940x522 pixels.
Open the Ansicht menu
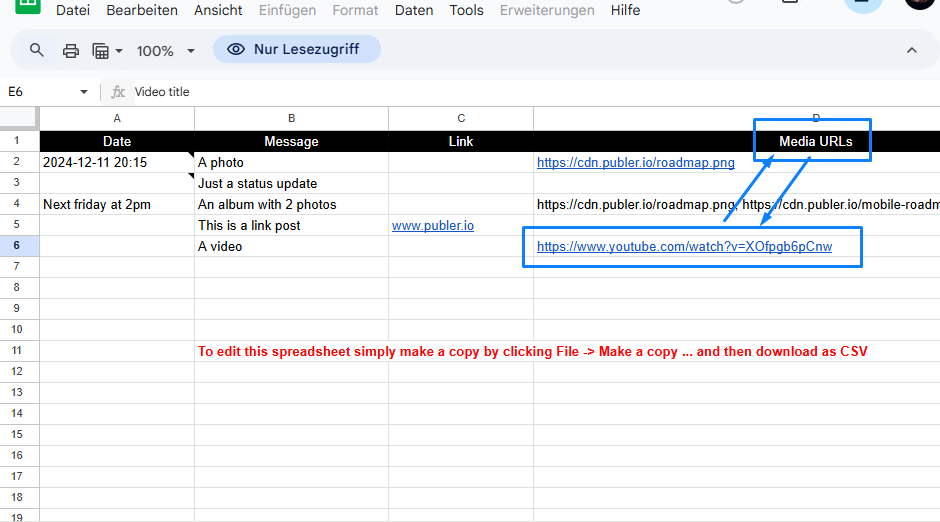coord(218,10)
